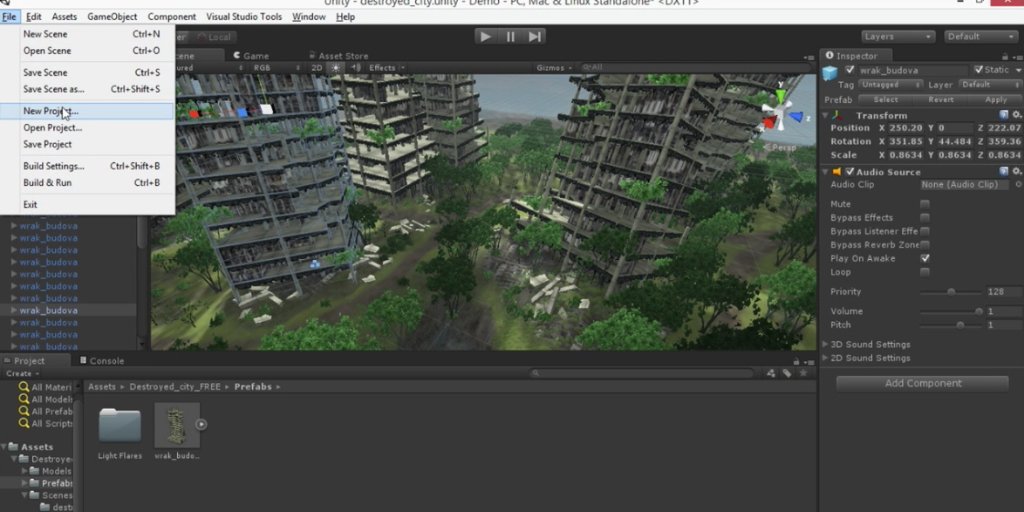Click the favorites star icon in Project
The image size is (1024, 512).
(x=803, y=374)
